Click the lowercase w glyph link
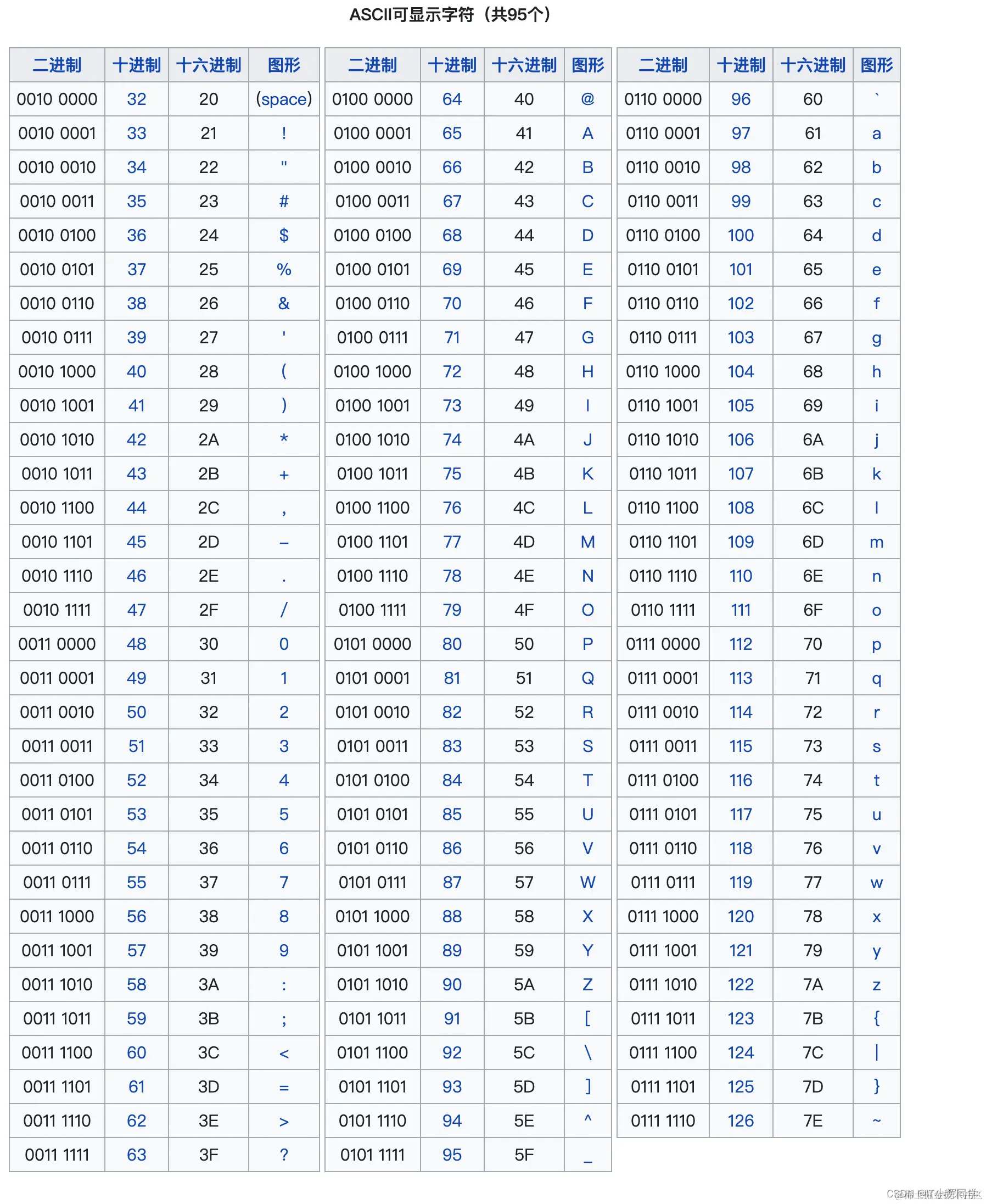This screenshot has width=986, height=1204. click(x=876, y=884)
